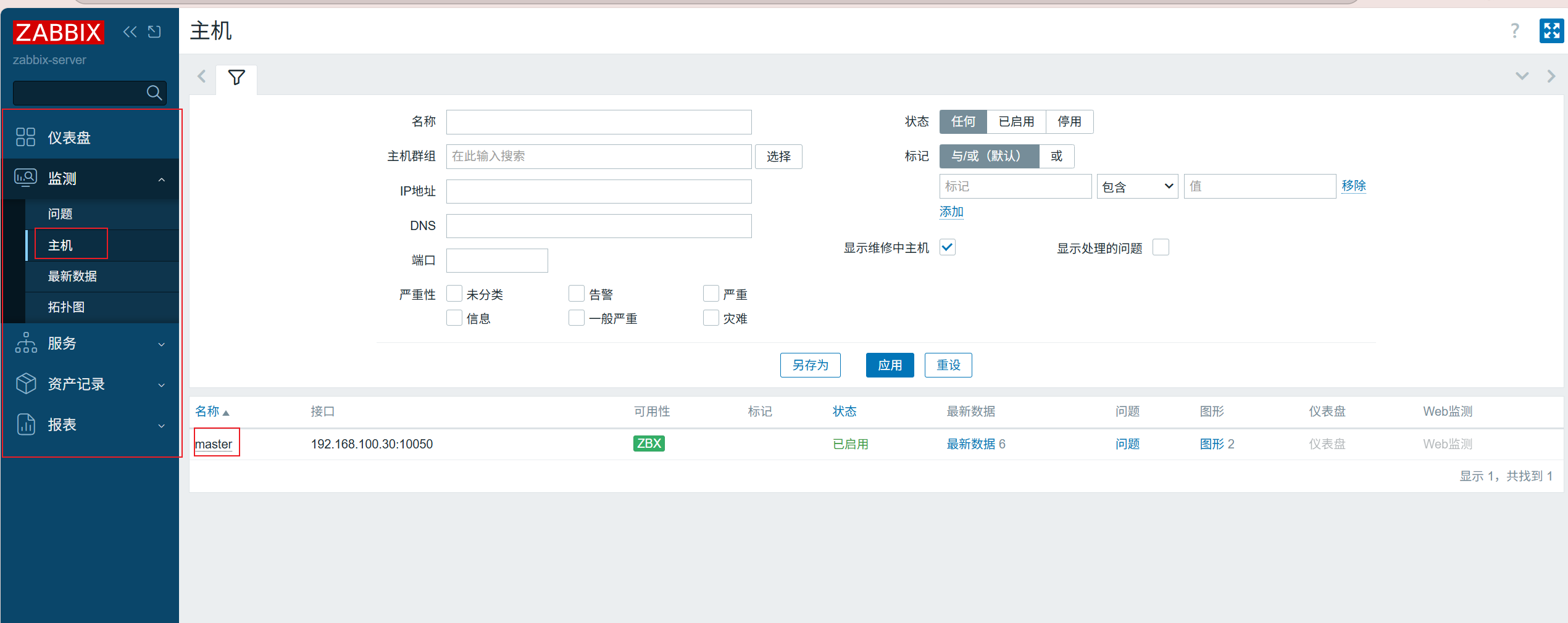Click the green ZBX availability badge
The height and width of the screenshot is (623, 1568).
point(649,444)
